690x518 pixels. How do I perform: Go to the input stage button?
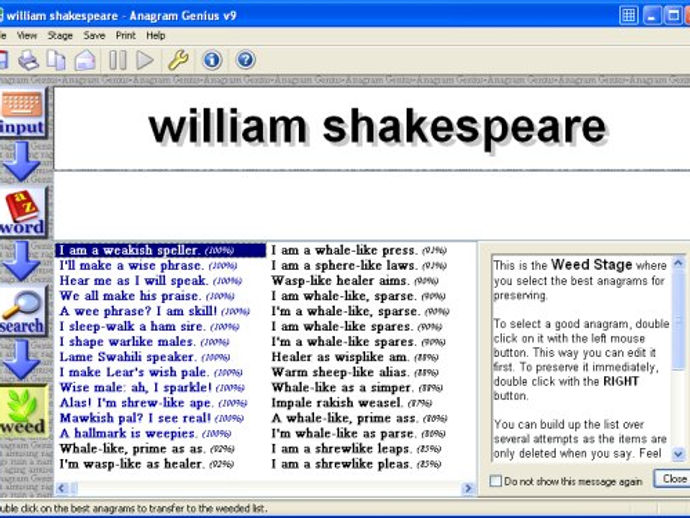click(22, 114)
